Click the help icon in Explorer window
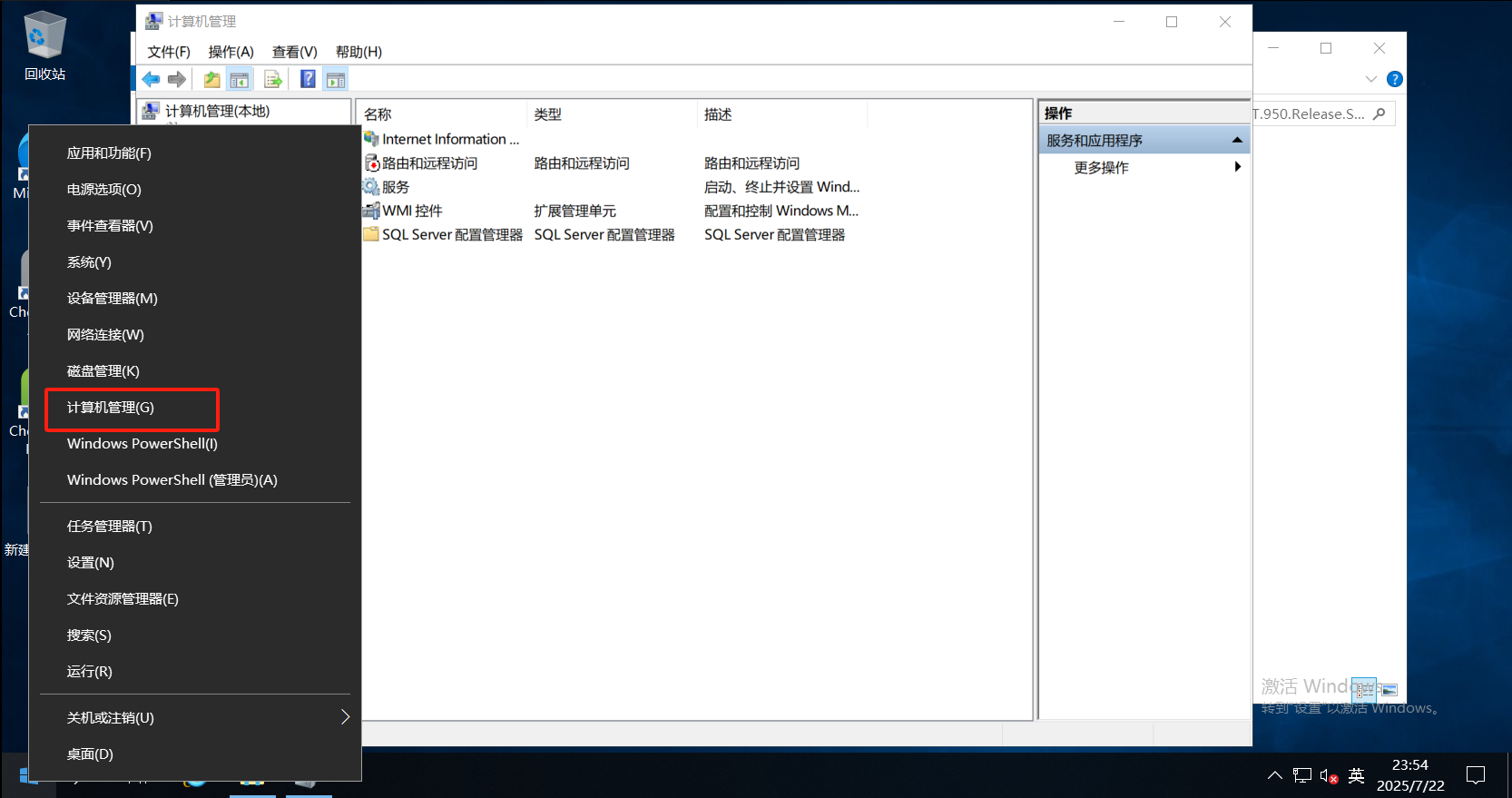Viewport: 1512px width, 798px height. (x=1395, y=79)
